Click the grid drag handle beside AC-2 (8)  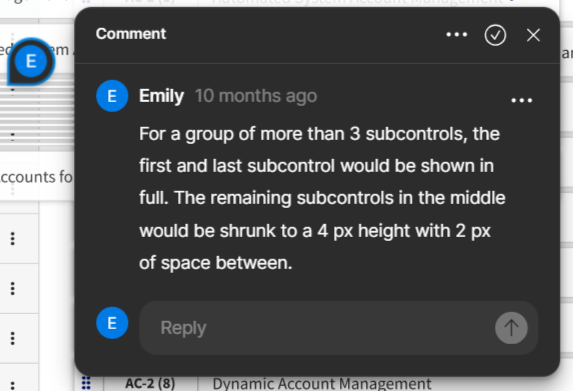pyautogui.click(x=86, y=383)
